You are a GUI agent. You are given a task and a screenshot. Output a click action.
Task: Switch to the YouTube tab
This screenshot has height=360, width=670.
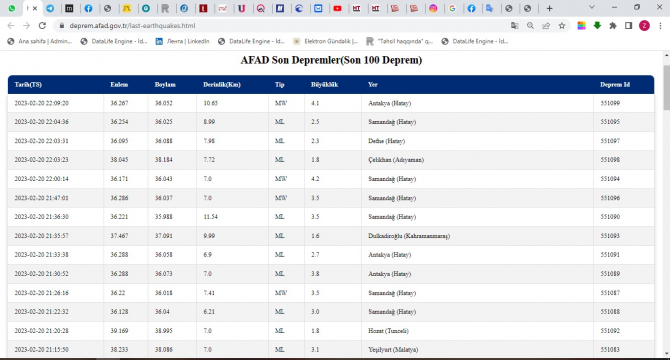(x=338, y=8)
